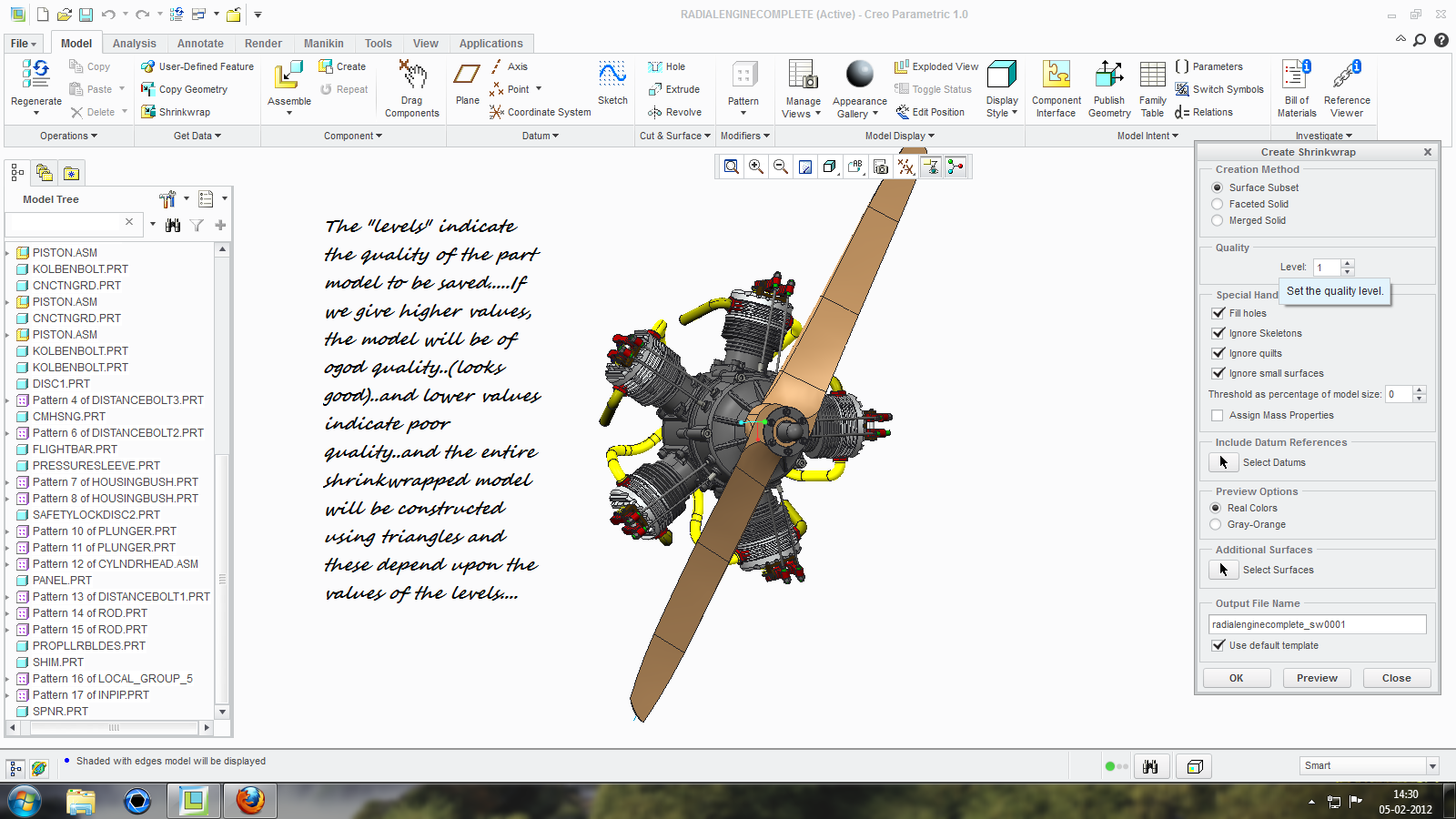Expand Pattern 12 of CYLNDRHEAD.ASM node
The height and width of the screenshot is (819, 1456).
point(8,564)
